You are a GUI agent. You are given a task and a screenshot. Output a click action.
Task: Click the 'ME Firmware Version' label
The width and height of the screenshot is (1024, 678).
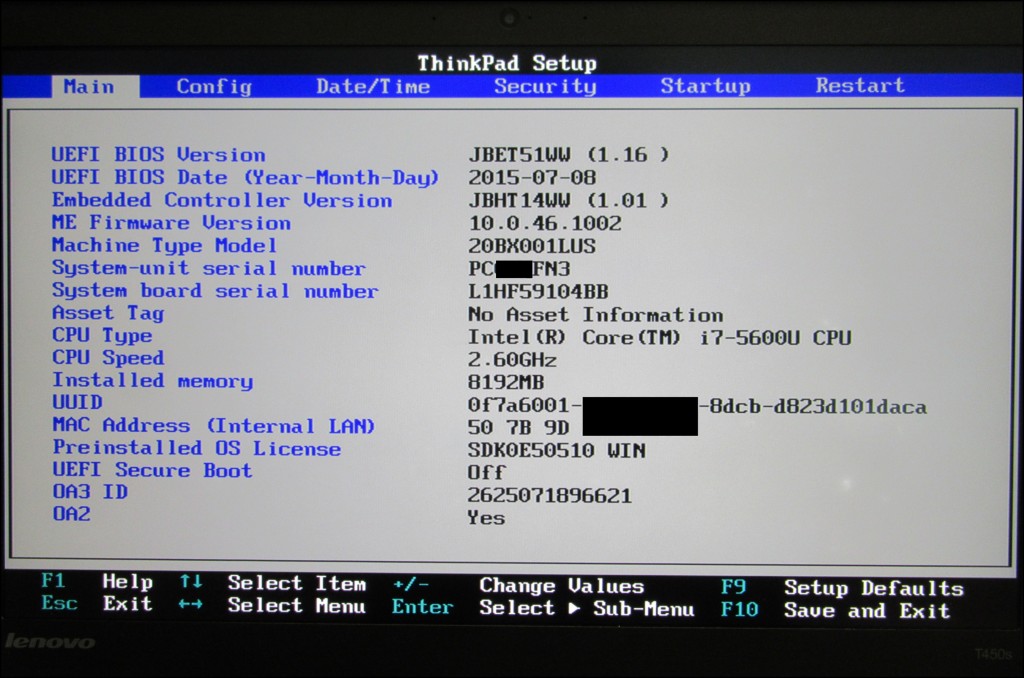(x=171, y=223)
